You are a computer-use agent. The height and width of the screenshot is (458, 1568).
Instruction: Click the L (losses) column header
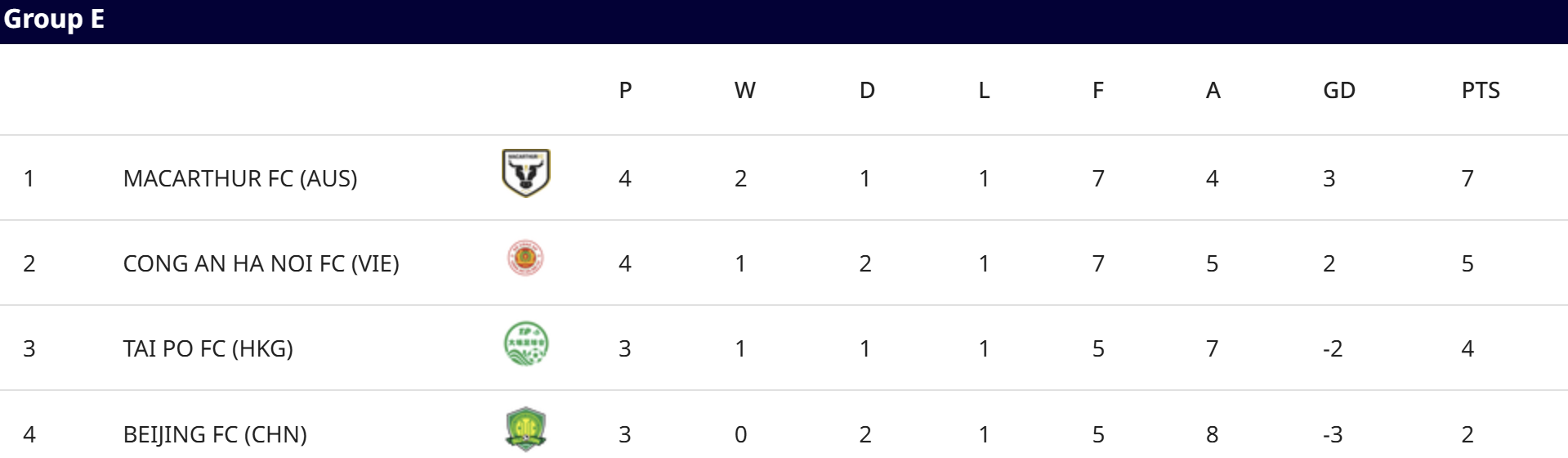tap(984, 90)
